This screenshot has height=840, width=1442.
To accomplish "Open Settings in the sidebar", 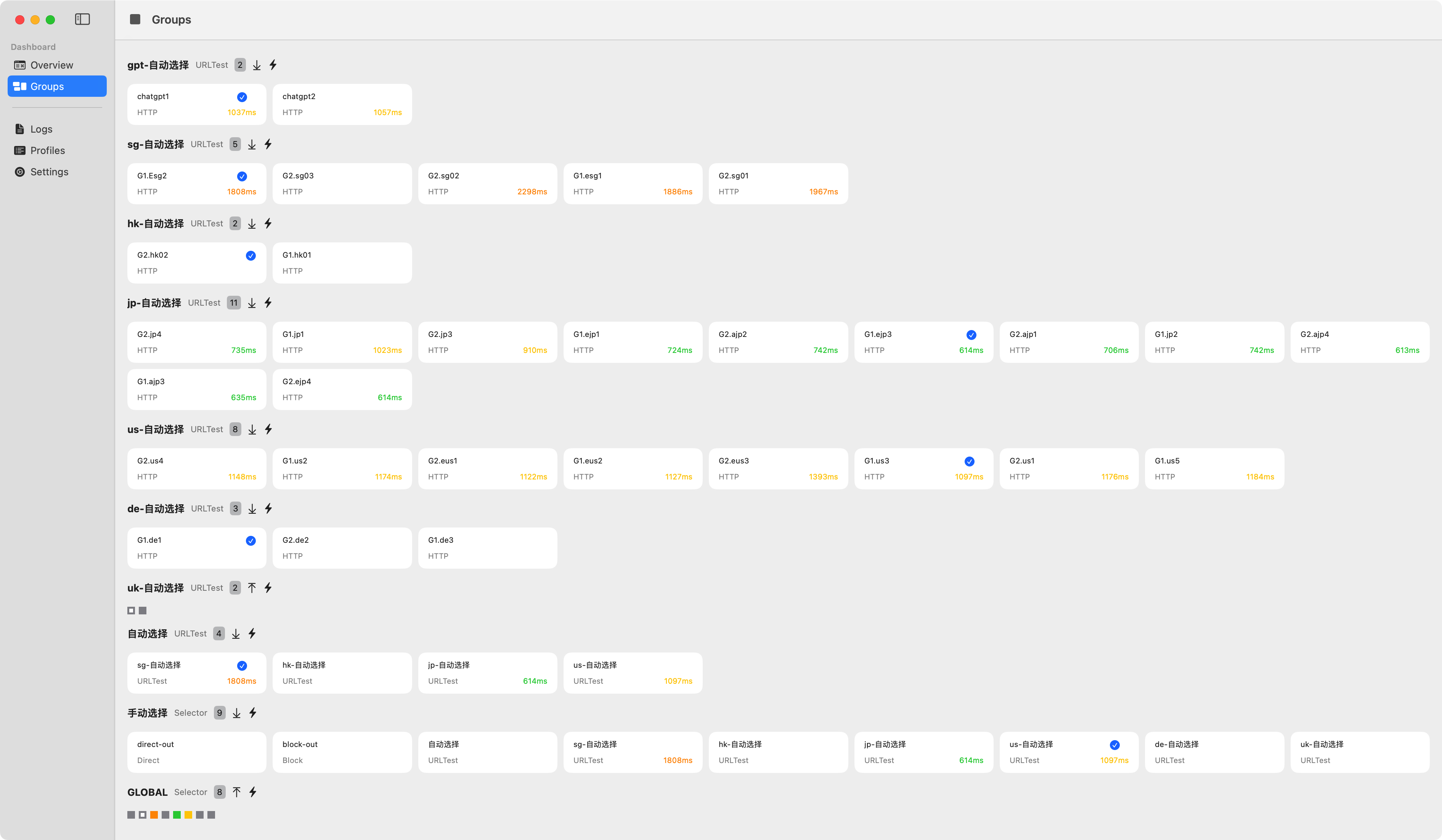I will tap(57, 172).
